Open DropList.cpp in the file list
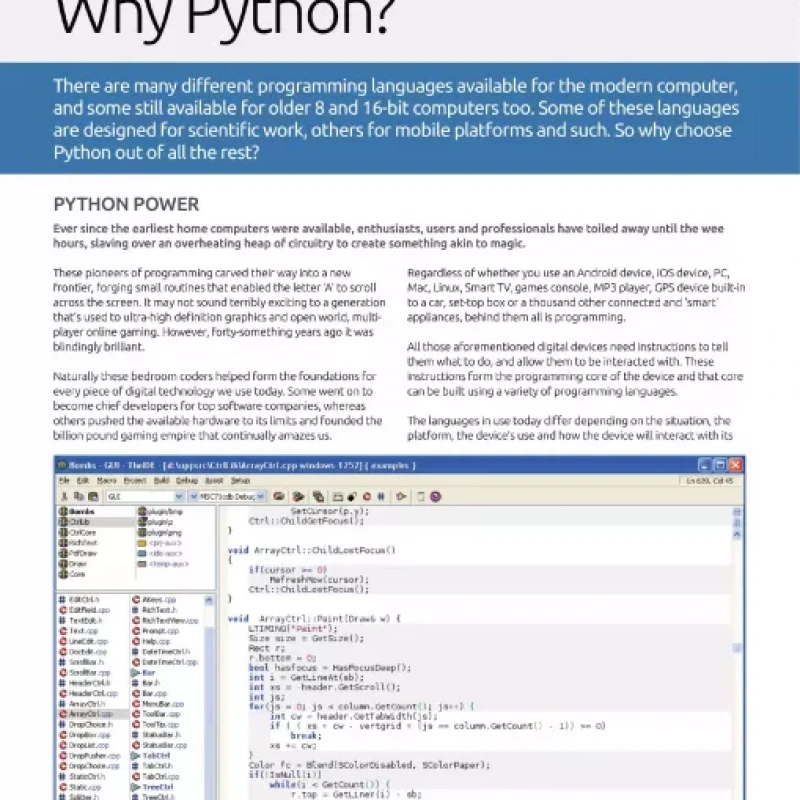 (x=84, y=745)
